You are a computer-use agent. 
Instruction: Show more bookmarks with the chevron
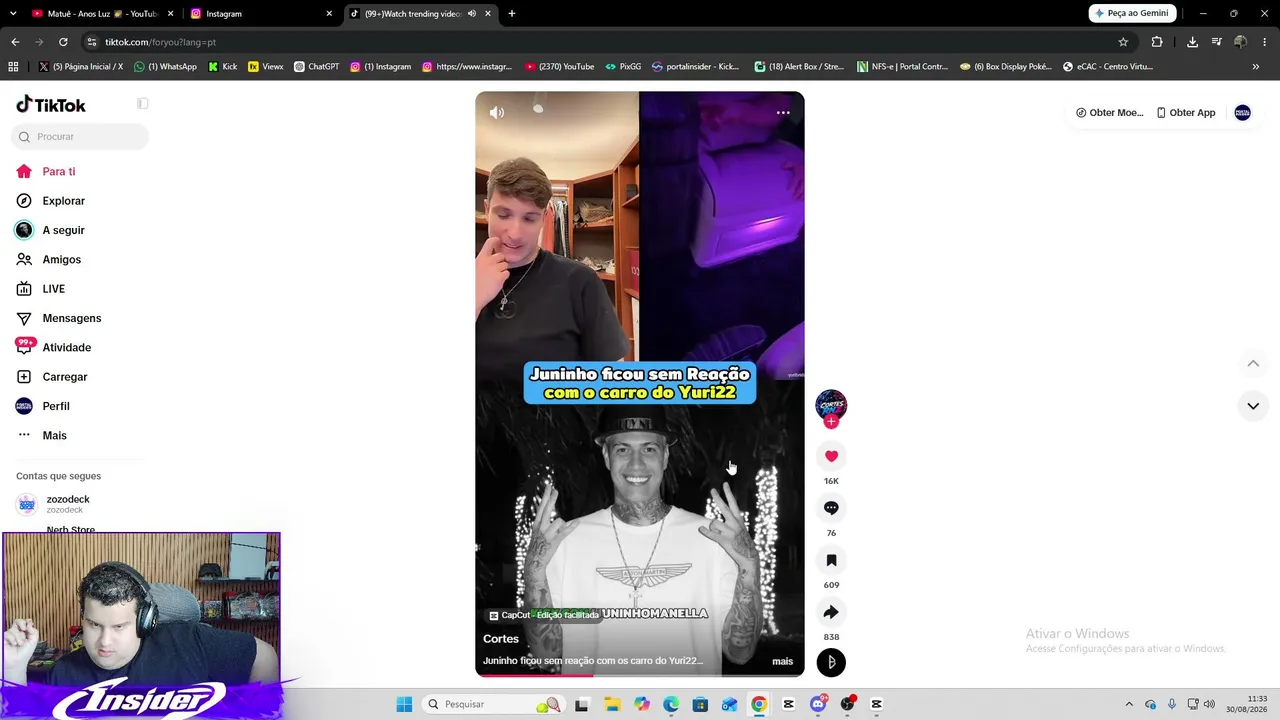click(x=1256, y=67)
